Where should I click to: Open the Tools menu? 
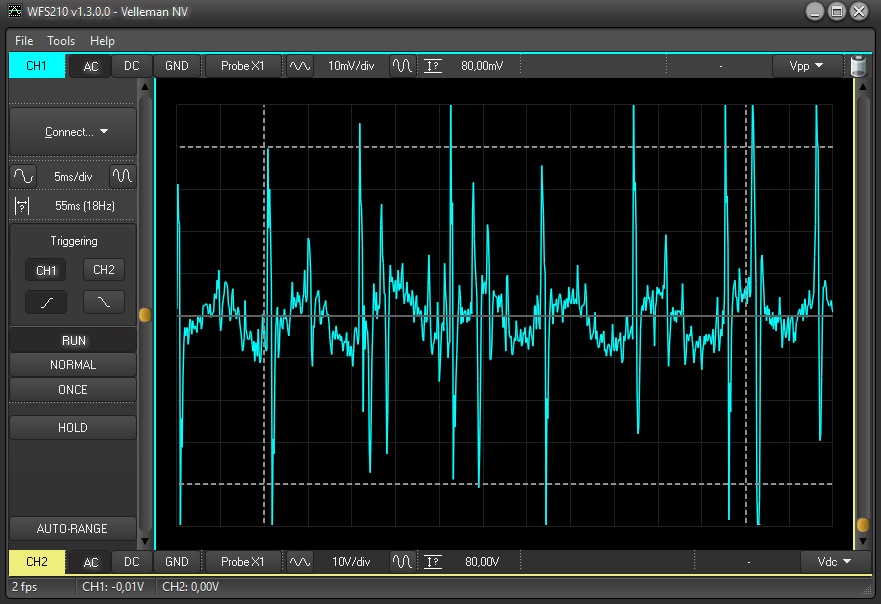tap(61, 40)
